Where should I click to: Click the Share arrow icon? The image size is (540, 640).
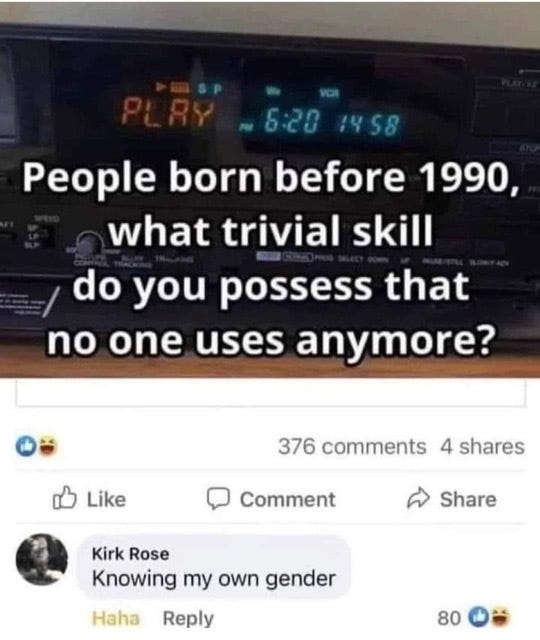(x=418, y=499)
